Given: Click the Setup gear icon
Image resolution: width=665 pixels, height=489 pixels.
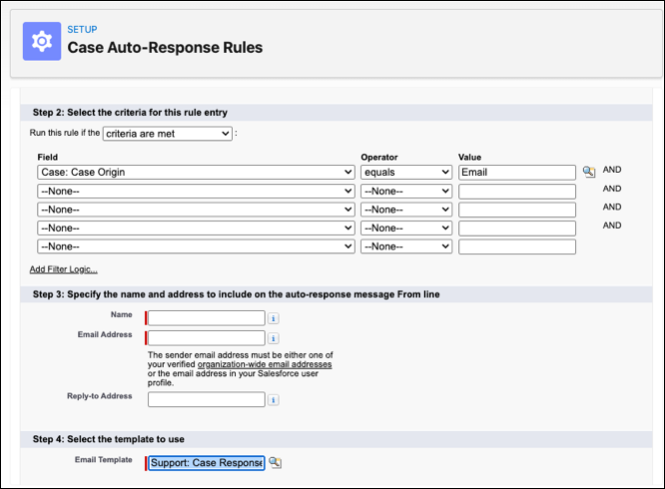Looking at the screenshot, I should point(42,41).
